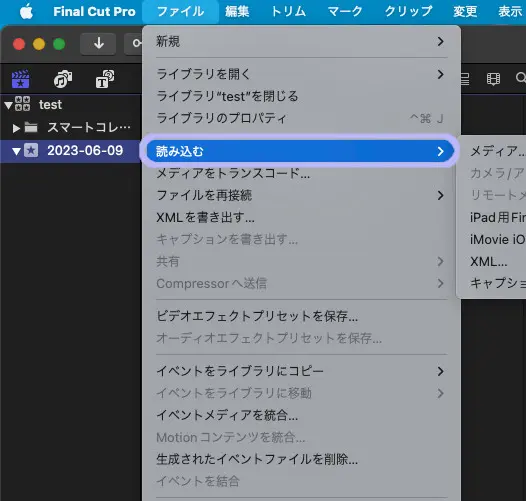Image resolution: width=526 pixels, height=501 pixels.
Task: Choose ライブラリのプロパティ
Action: point(301,118)
